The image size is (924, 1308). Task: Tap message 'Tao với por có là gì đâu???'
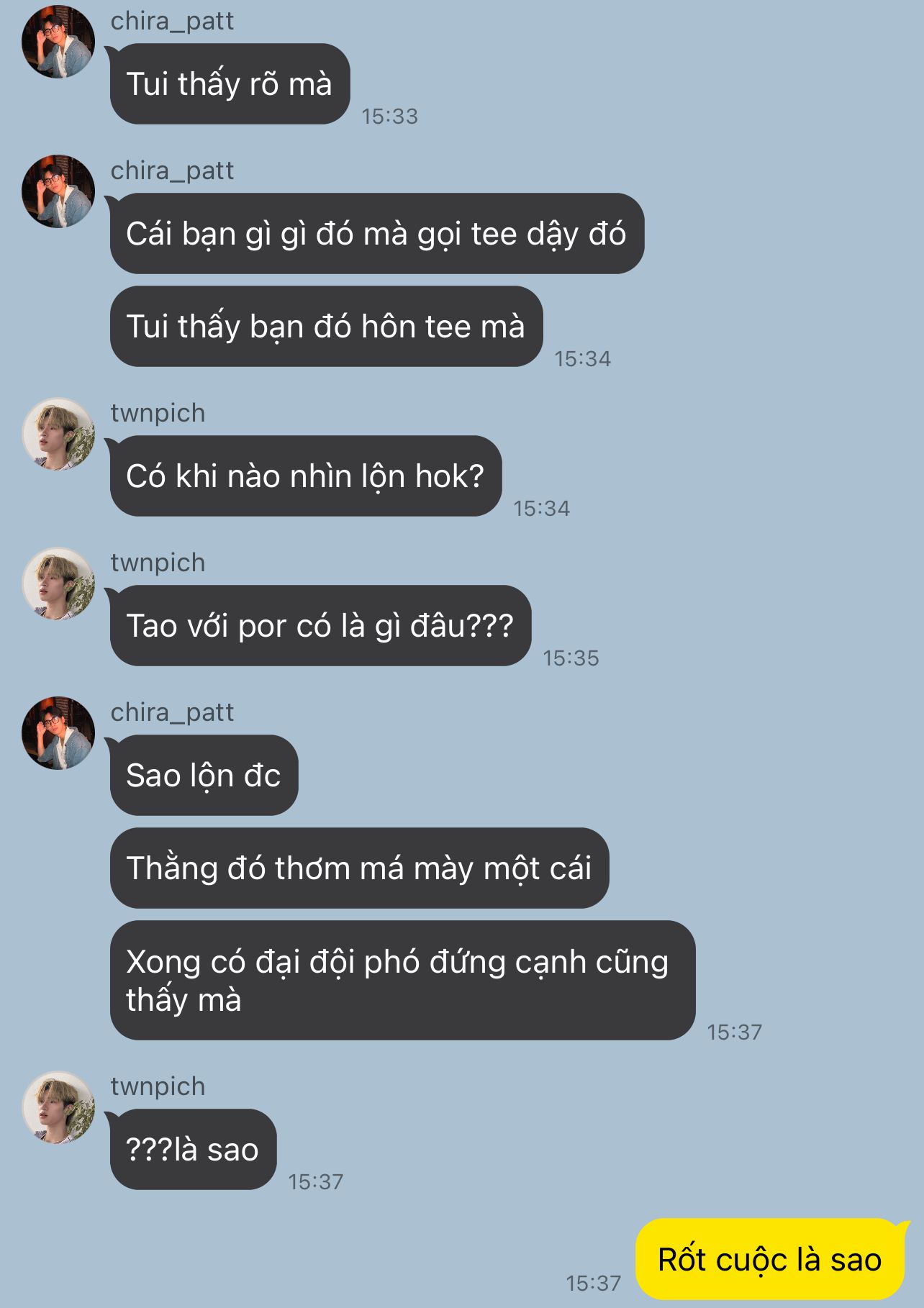pos(320,626)
